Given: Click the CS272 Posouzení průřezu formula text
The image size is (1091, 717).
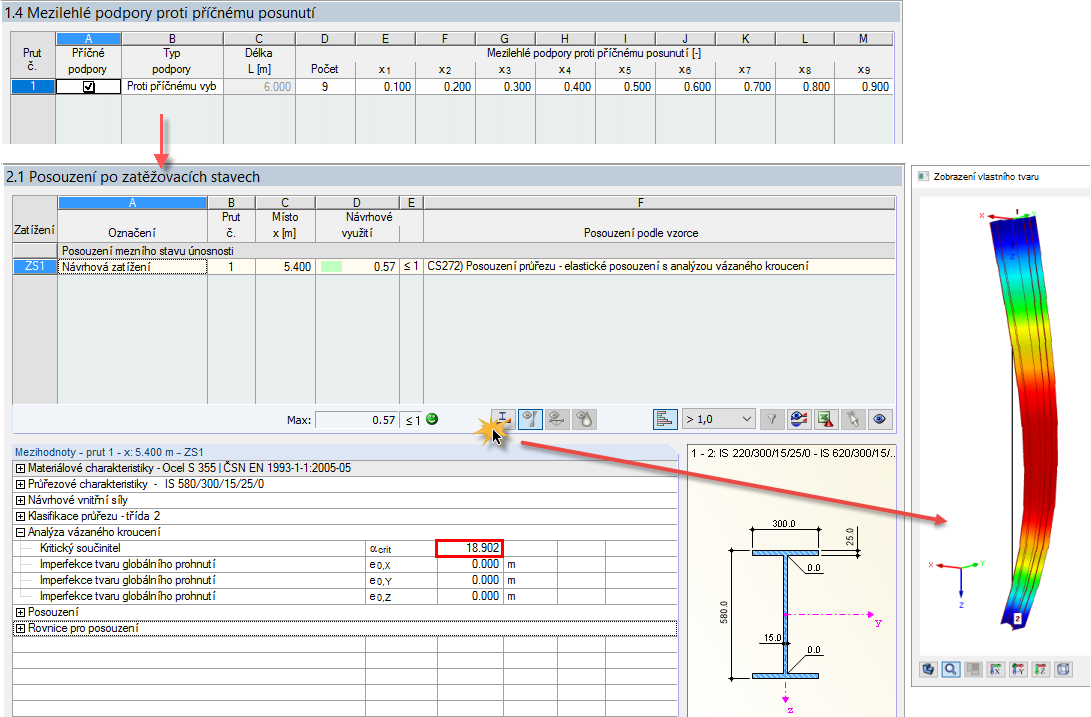Looking at the screenshot, I should point(618,267).
